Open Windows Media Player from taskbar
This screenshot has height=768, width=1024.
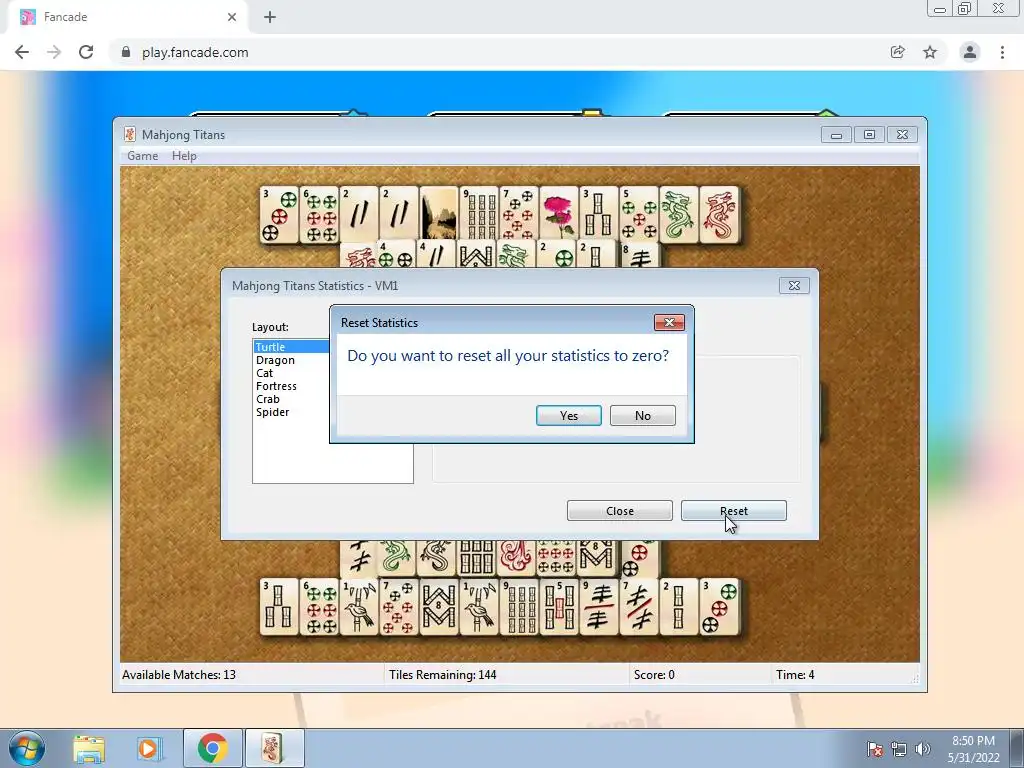[x=149, y=748]
